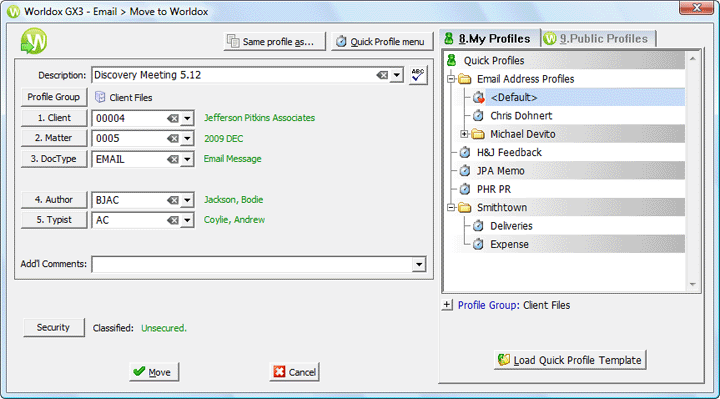Clear the Matter field with its eraser icon
Viewport: 720px width, 399px height.
[173, 138]
